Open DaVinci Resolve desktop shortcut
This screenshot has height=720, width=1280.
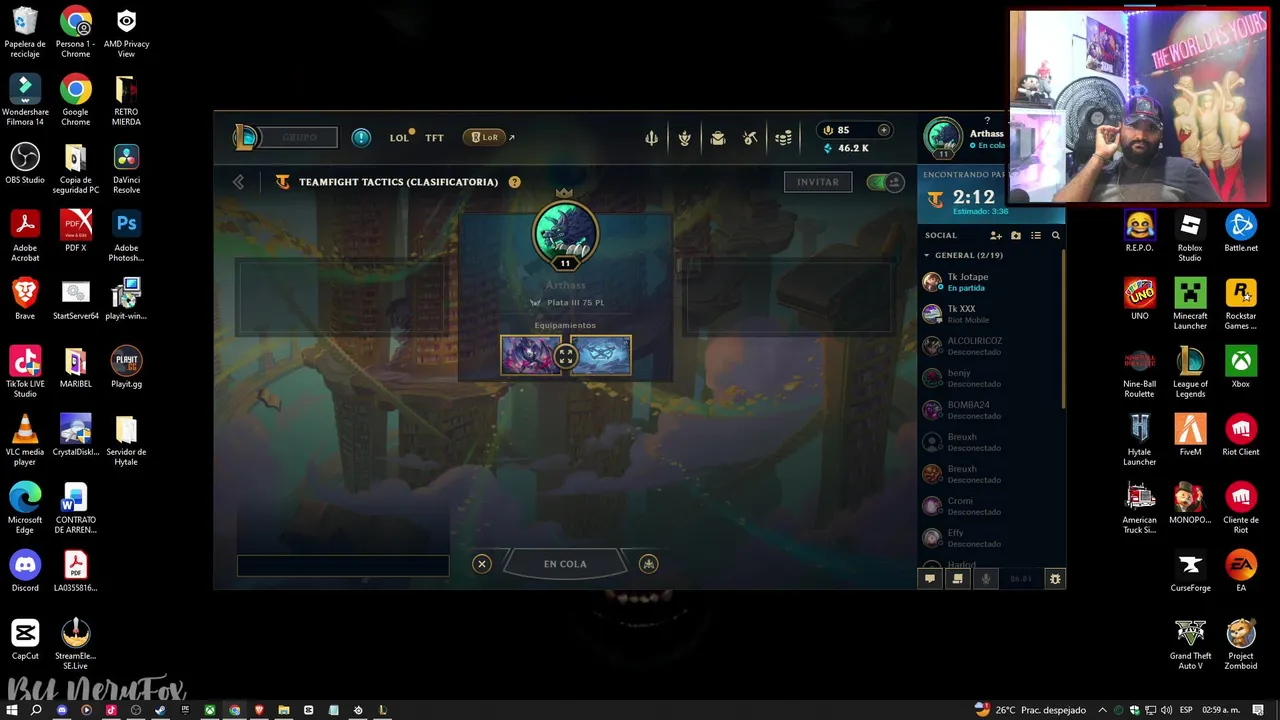point(126,169)
